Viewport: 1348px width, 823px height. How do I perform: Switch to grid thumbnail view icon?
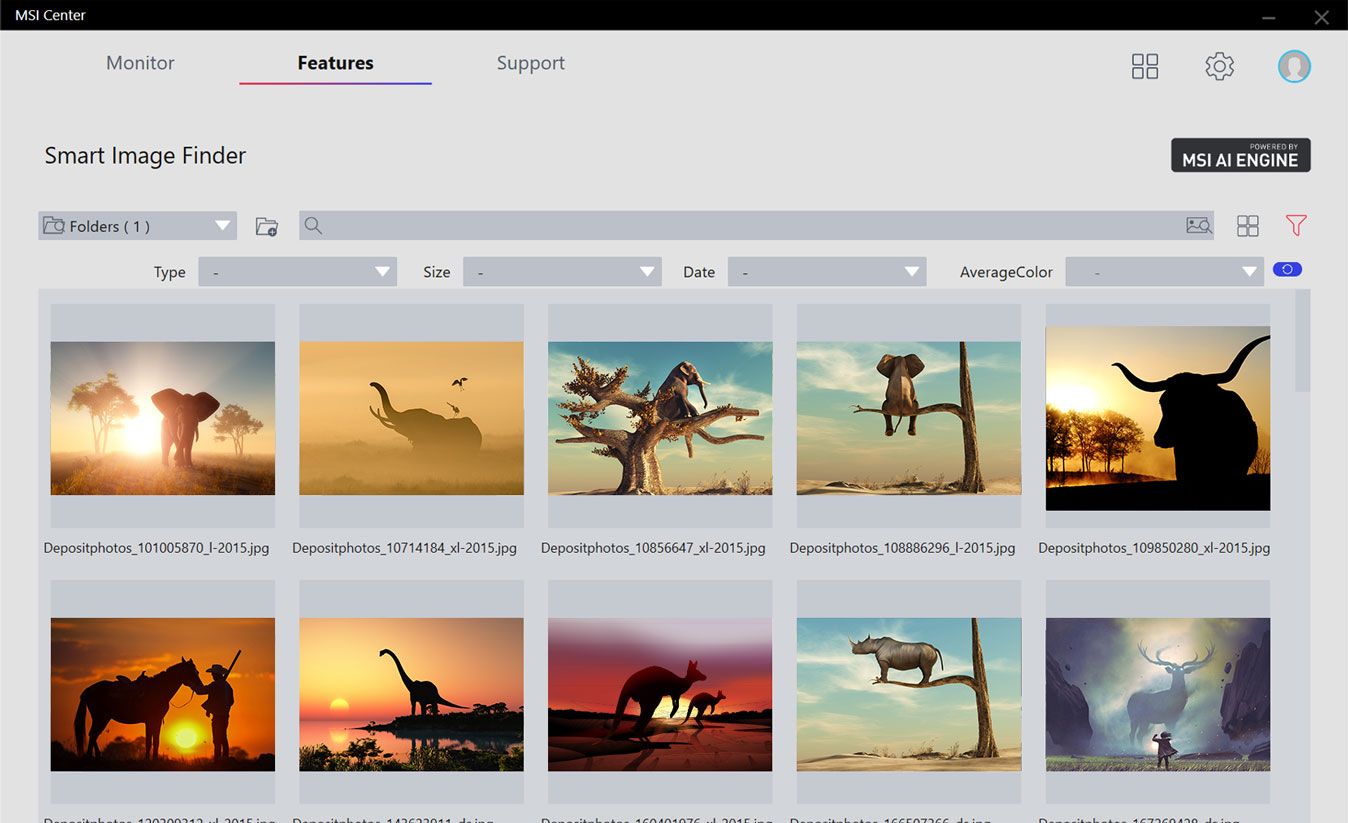click(x=1247, y=226)
